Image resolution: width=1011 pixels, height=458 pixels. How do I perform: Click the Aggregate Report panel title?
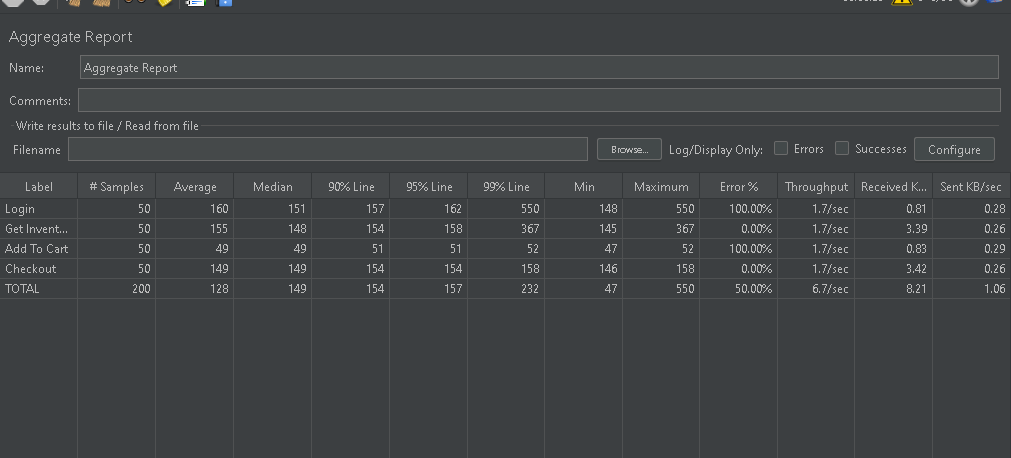[x=70, y=37]
